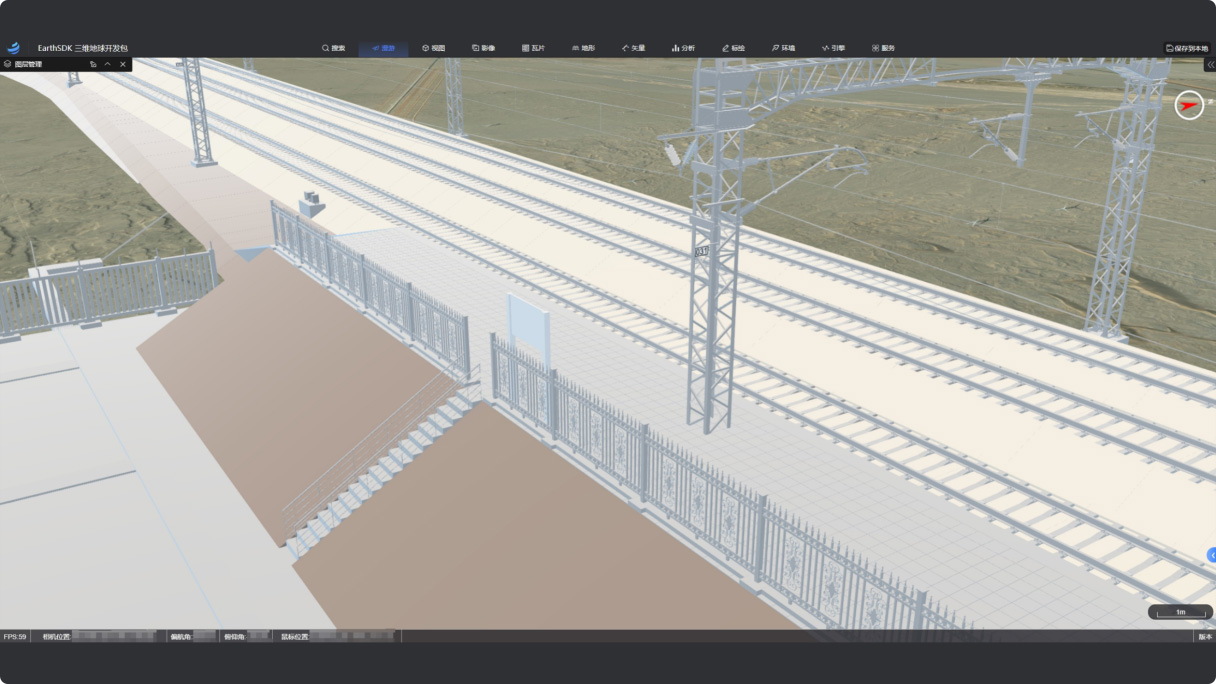
Task: Open the 服务 (Services) menu
Action: (x=883, y=48)
